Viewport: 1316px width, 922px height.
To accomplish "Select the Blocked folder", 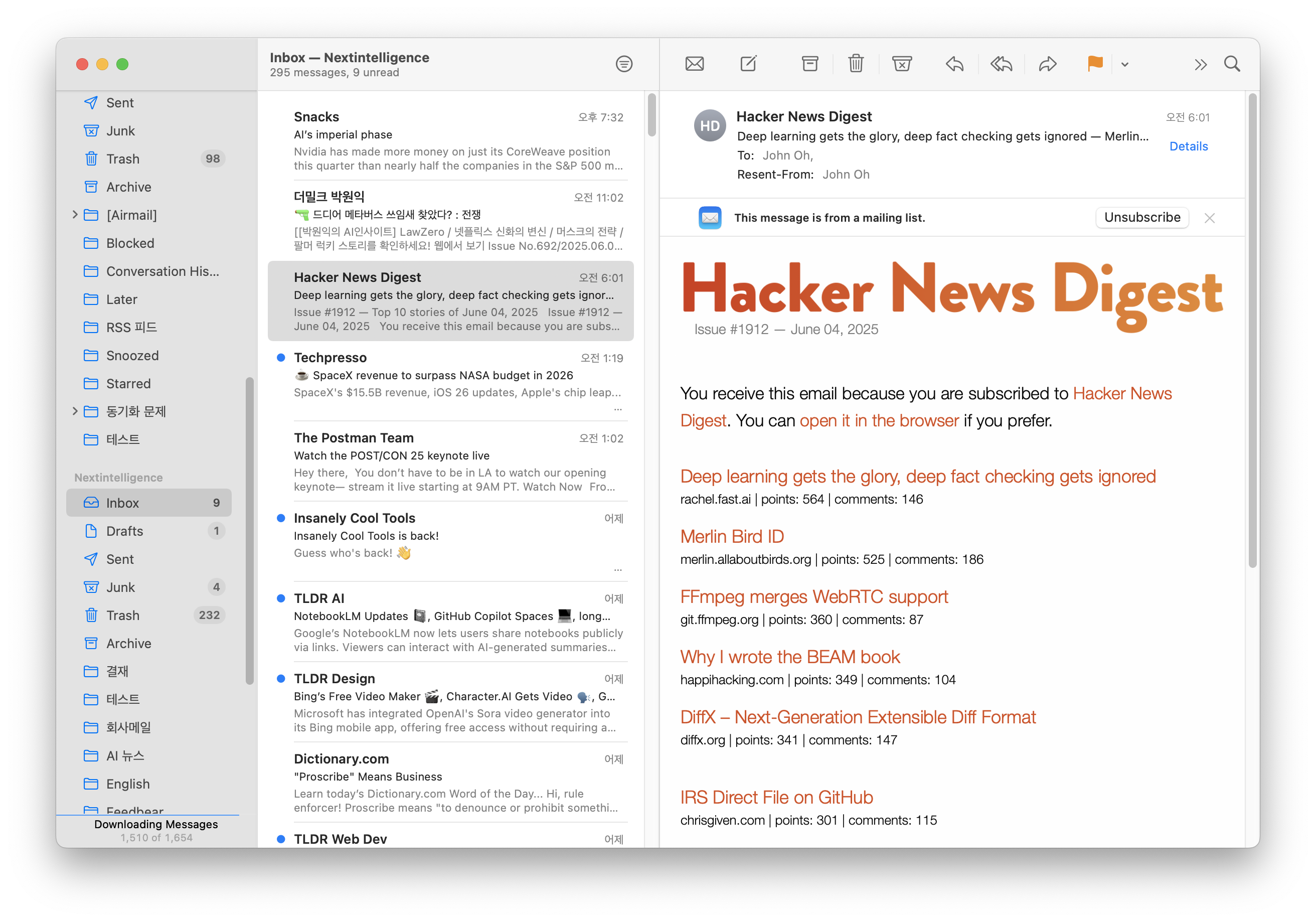I will [149, 243].
